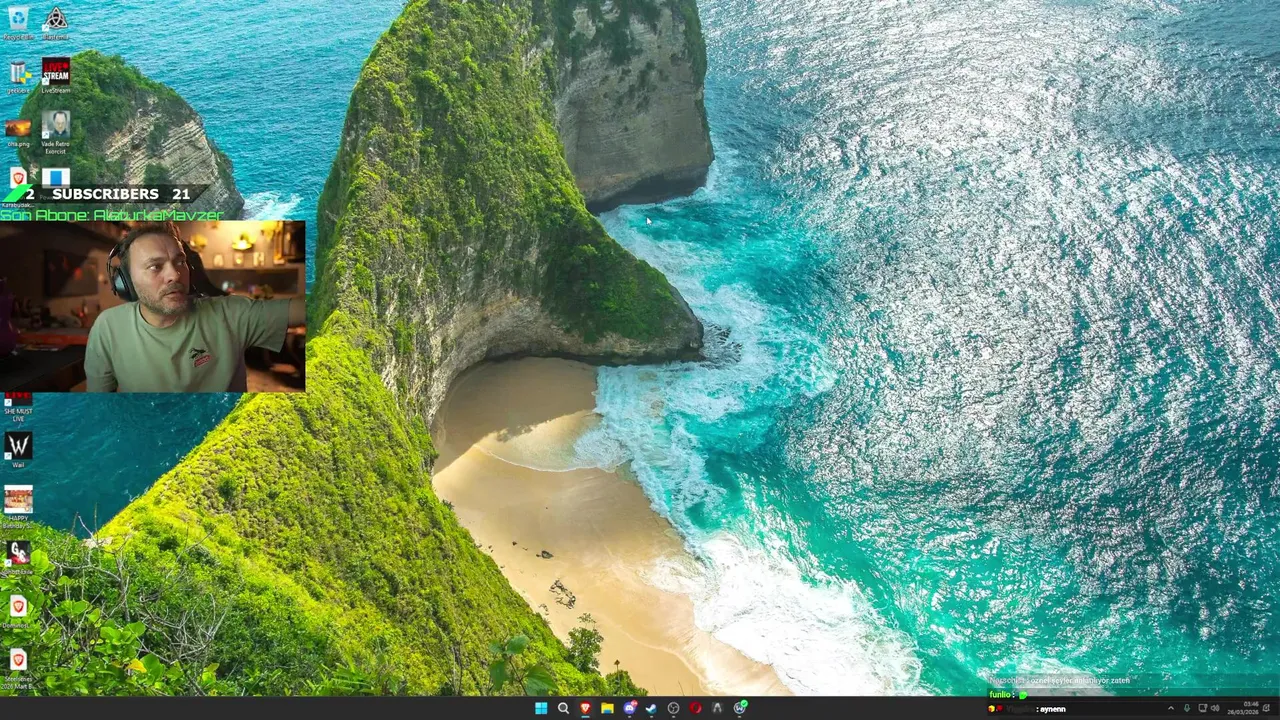Open the taskbar app with green checkmark badge
Image resolution: width=1280 pixels, height=720 pixels.
[x=740, y=708]
